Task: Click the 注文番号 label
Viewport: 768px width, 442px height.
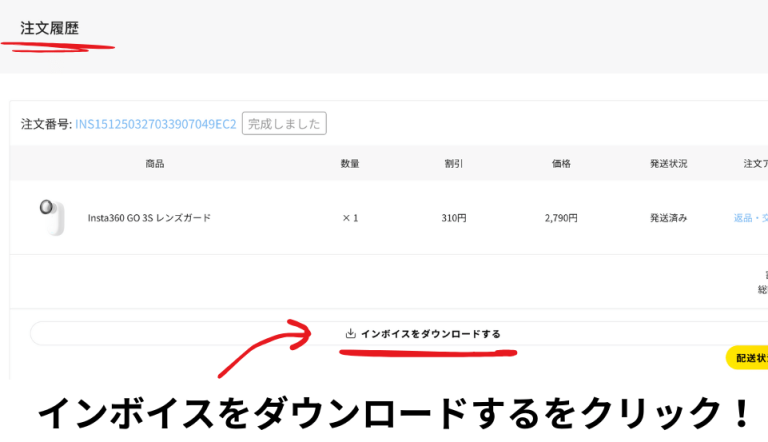Action: (45, 124)
